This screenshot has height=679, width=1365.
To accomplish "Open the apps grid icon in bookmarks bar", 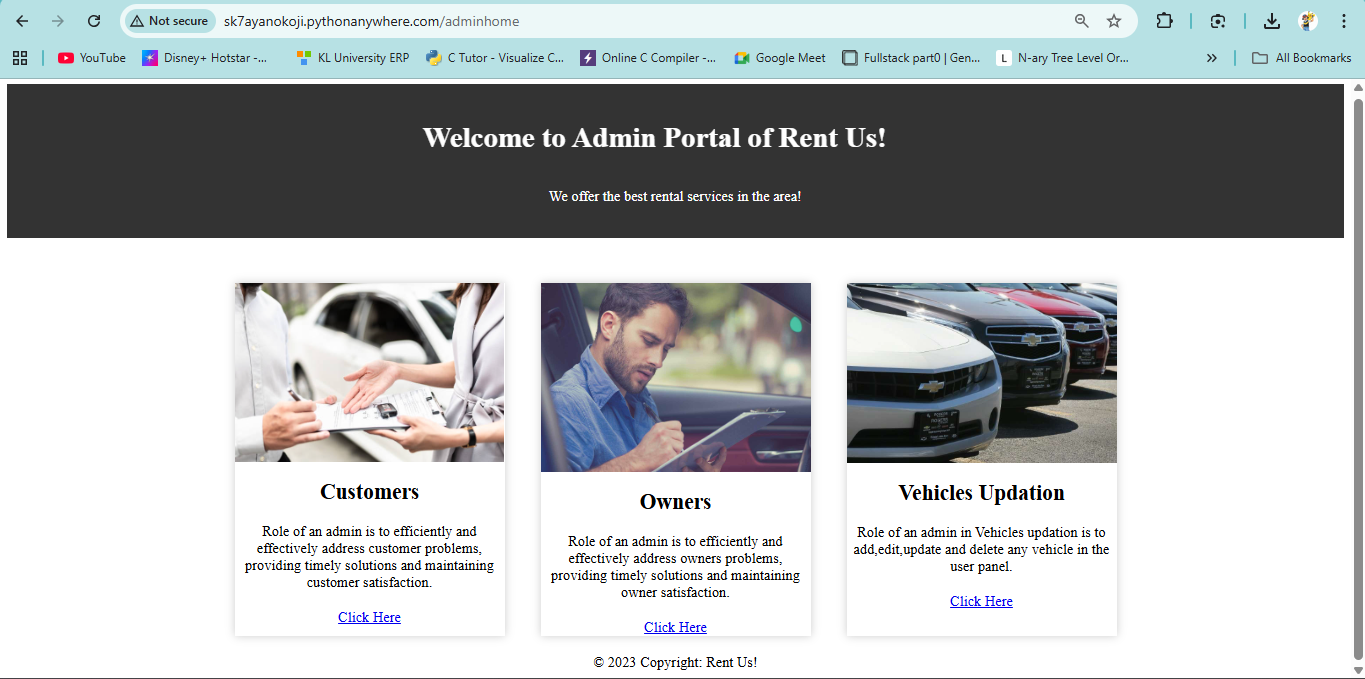I will point(20,58).
